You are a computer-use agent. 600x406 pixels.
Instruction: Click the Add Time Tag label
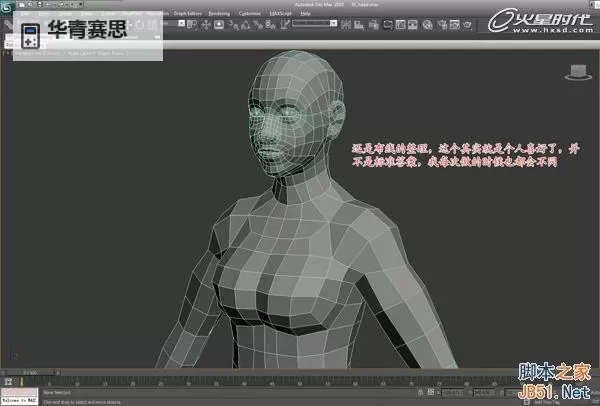coord(546,402)
